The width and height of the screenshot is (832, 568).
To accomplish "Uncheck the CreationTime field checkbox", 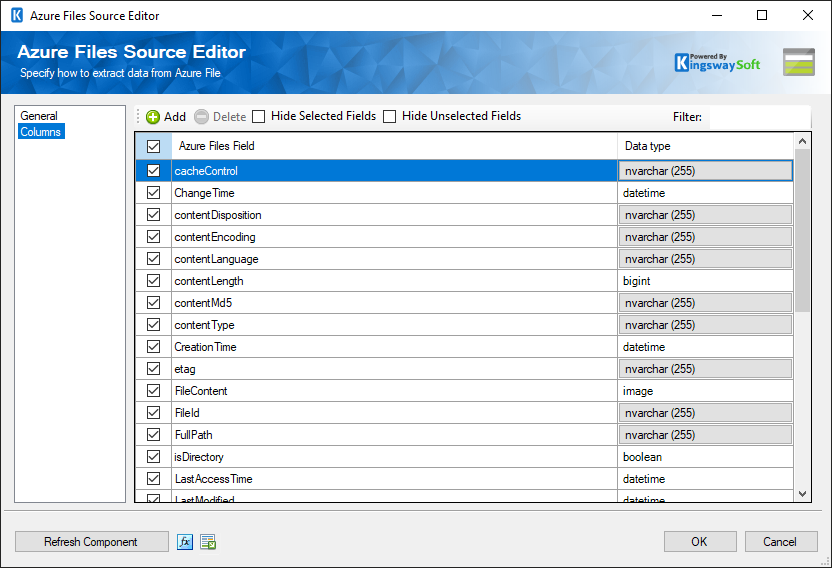I will (x=153, y=347).
